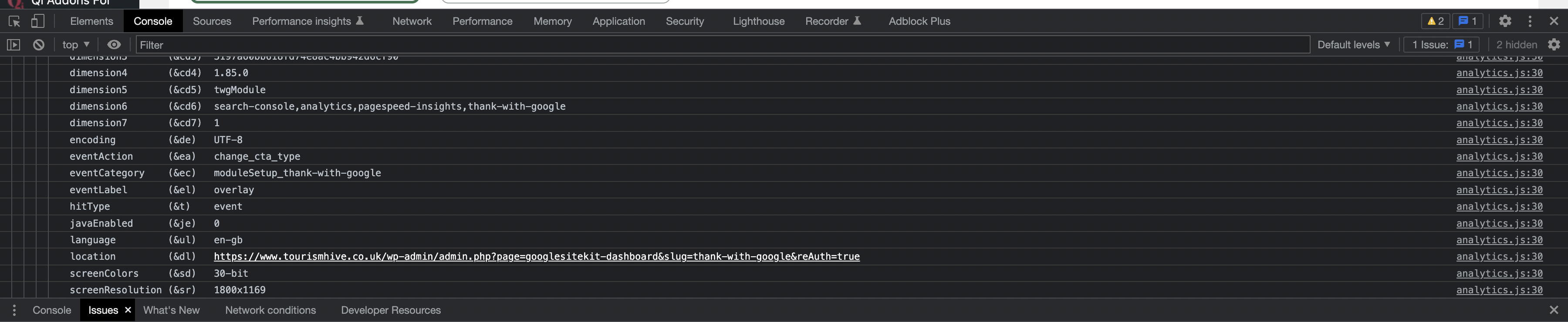The image size is (1568, 322).
Task: Open the Security tab
Action: (685, 21)
